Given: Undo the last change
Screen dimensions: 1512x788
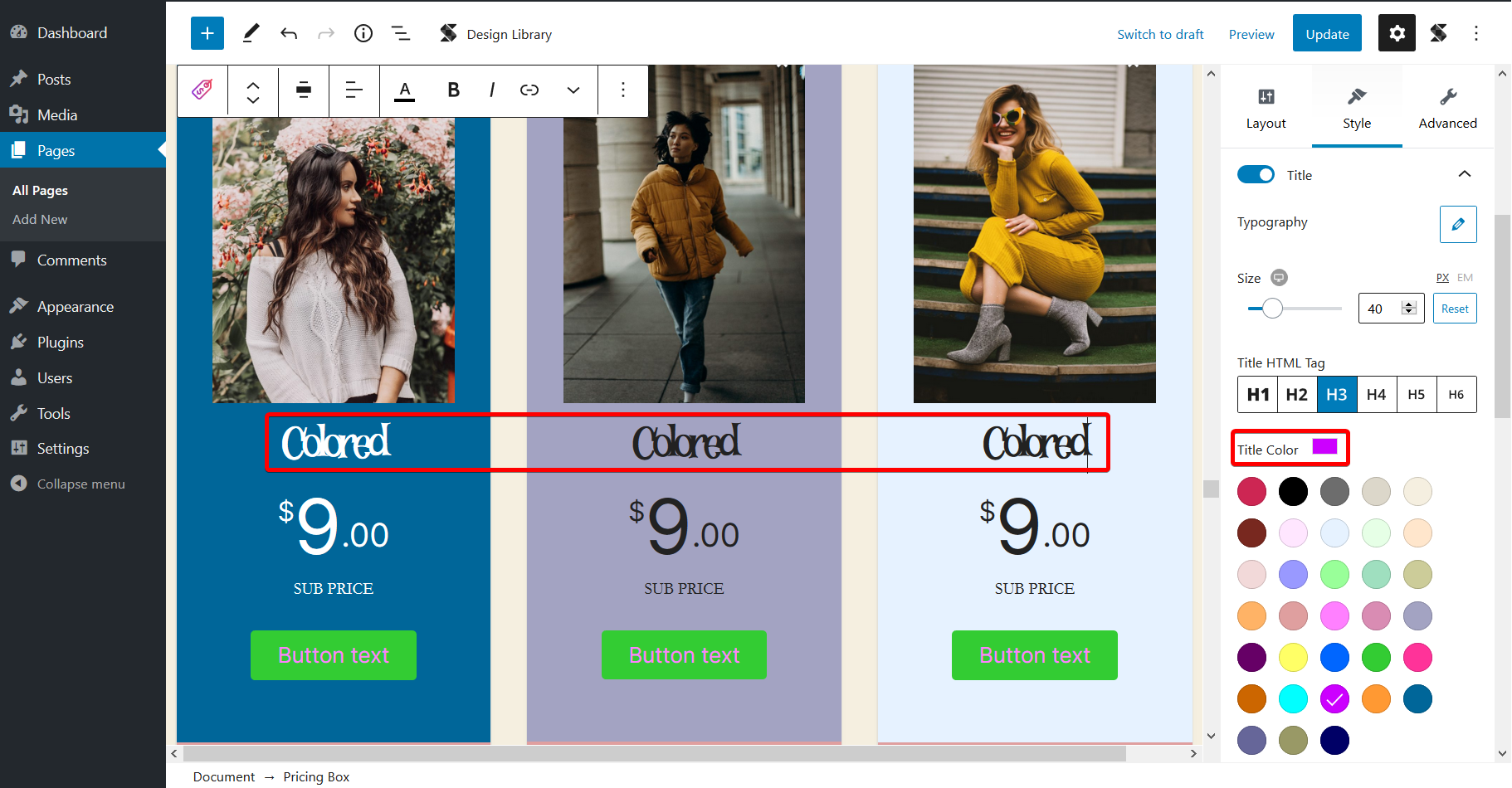Looking at the screenshot, I should click(289, 33).
